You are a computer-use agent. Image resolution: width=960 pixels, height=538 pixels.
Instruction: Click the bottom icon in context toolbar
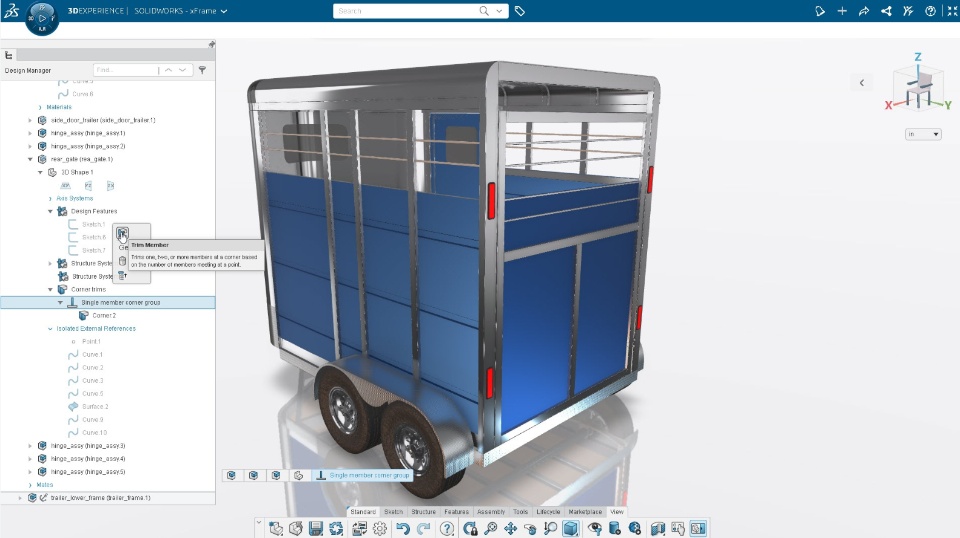122,275
